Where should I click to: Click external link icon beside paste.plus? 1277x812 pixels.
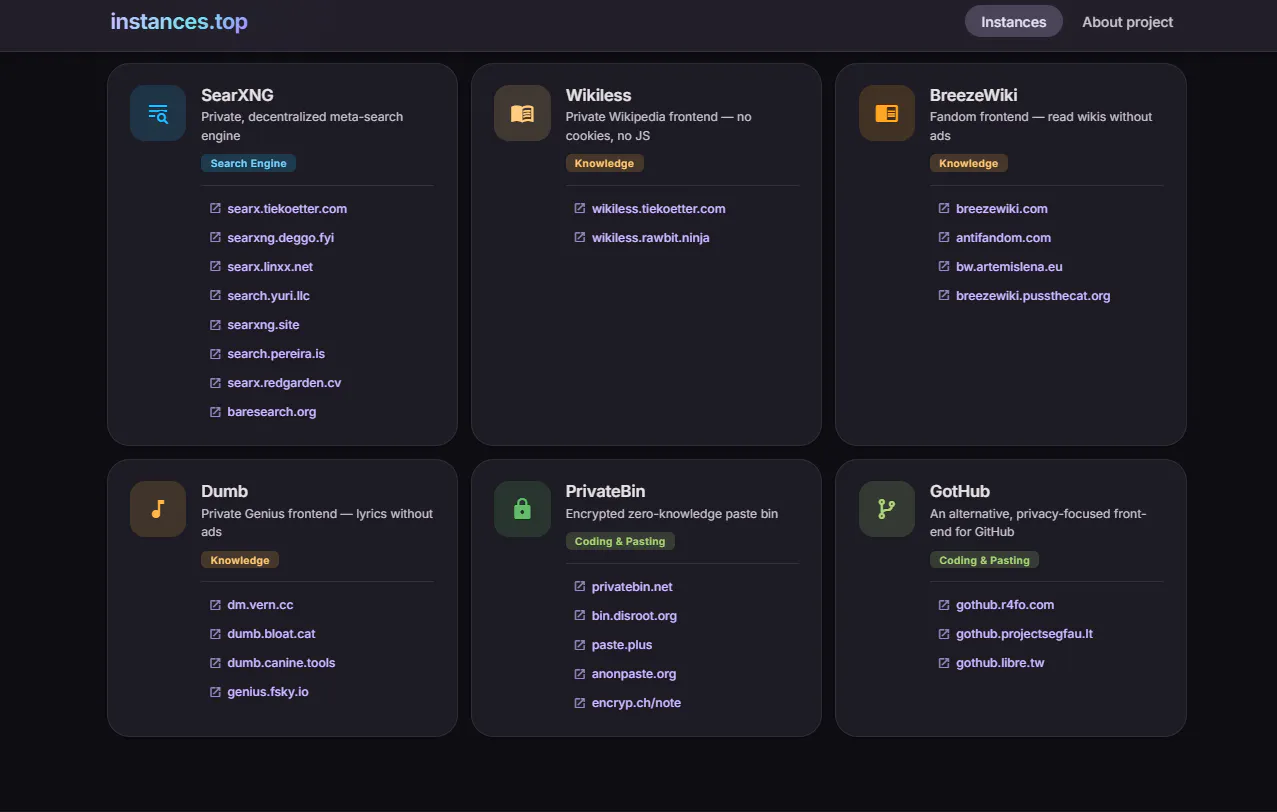coord(580,645)
